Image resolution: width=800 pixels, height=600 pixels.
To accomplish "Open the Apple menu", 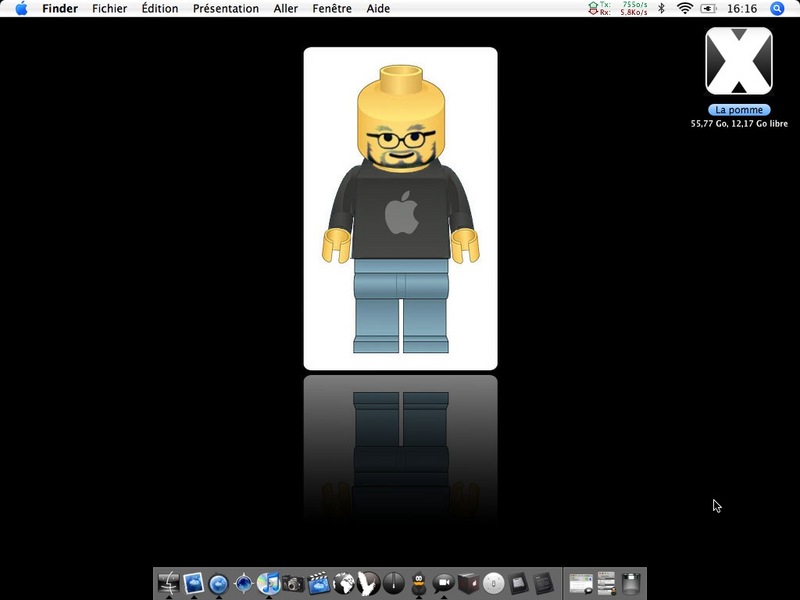I will pyautogui.click(x=21, y=8).
